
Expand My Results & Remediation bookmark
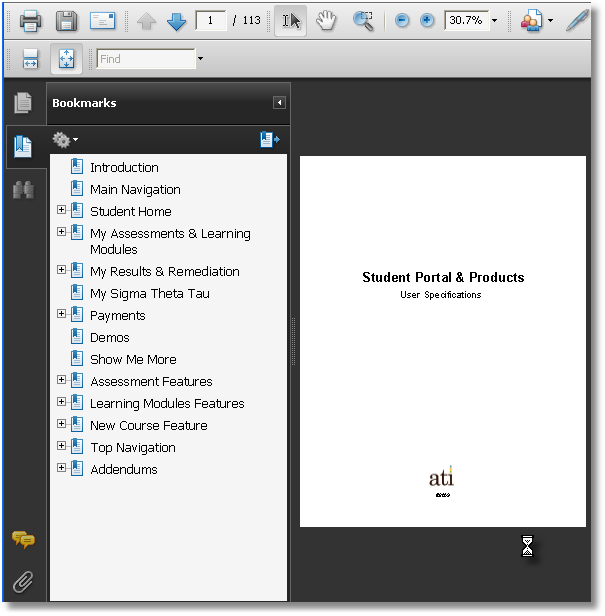click(61, 270)
